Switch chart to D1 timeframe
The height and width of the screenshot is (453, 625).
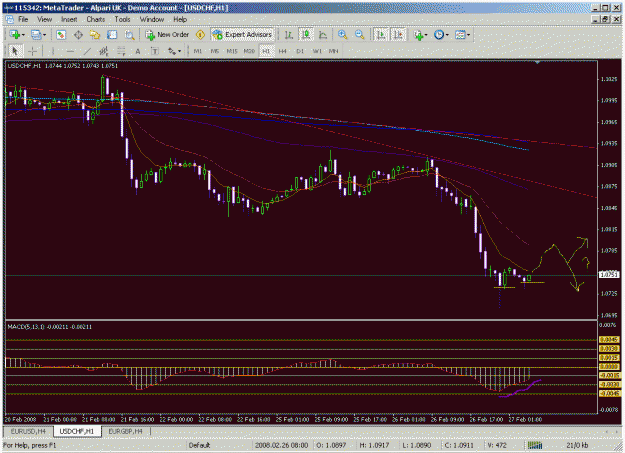pyautogui.click(x=300, y=51)
